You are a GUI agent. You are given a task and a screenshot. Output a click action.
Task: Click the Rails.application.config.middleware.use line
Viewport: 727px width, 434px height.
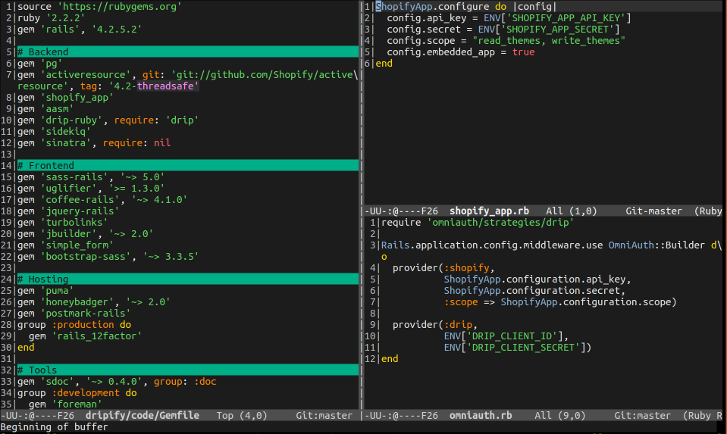(x=551, y=245)
